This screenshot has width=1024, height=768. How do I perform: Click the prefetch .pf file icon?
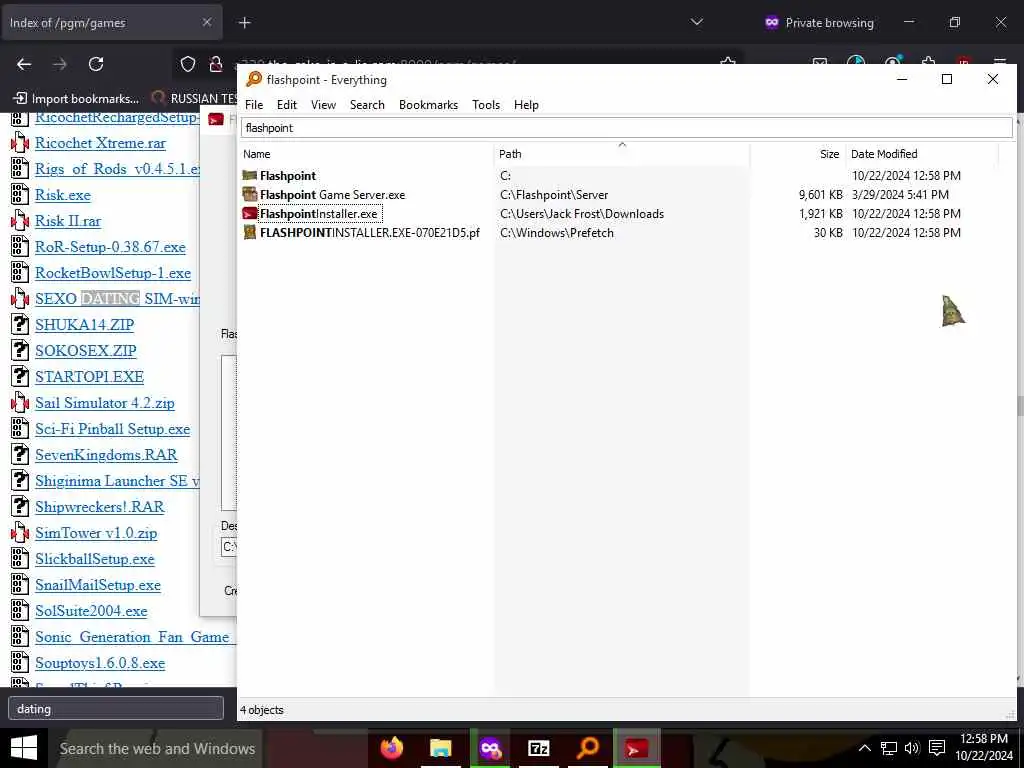click(x=249, y=232)
